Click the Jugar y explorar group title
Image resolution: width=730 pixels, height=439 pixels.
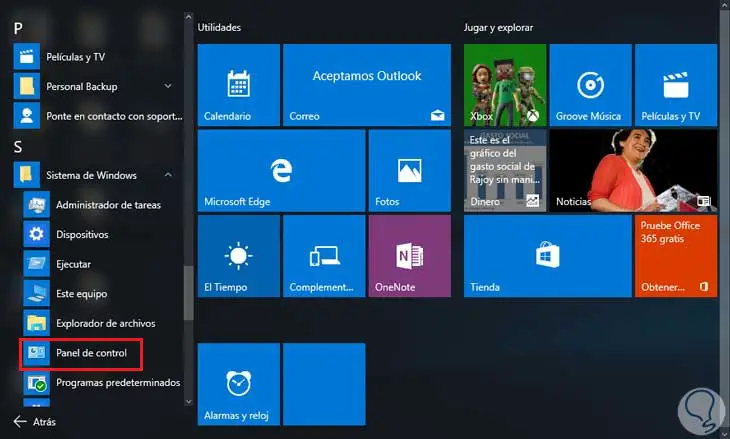(x=498, y=27)
